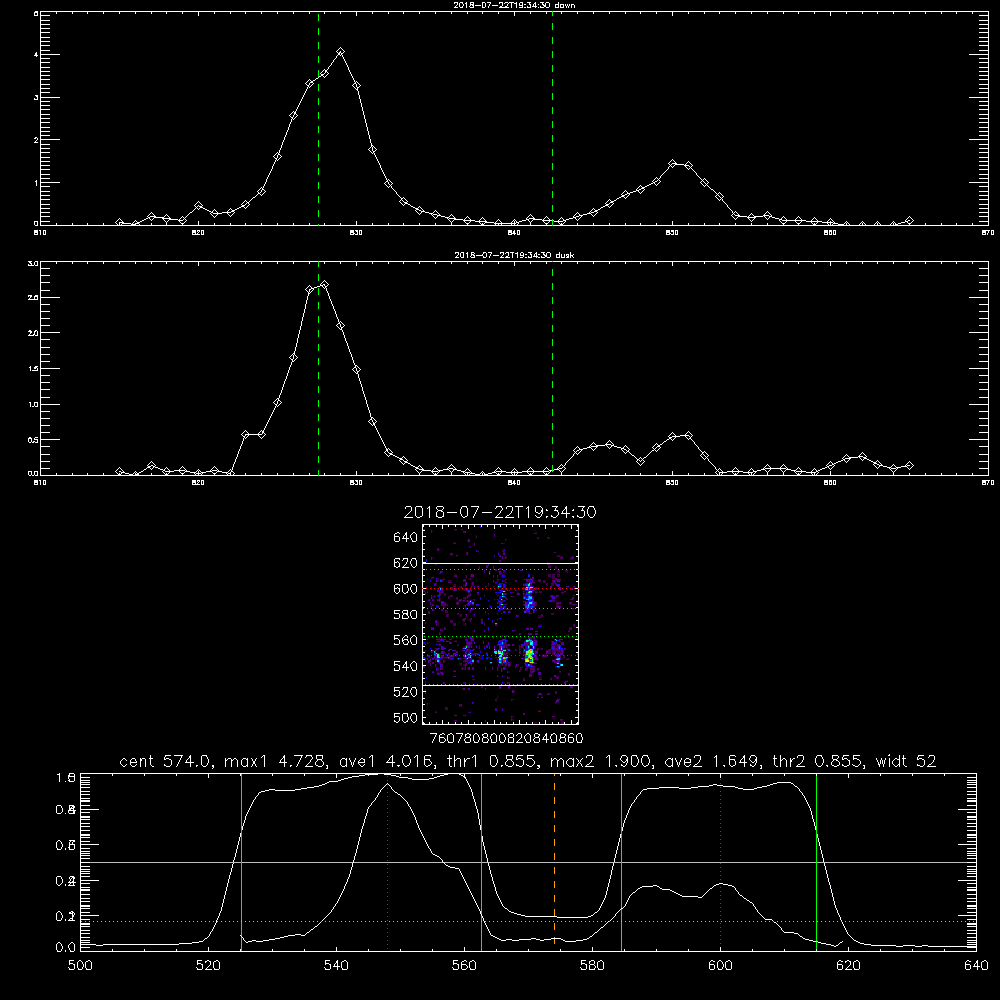This screenshot has width=1000, height=1000.
Task: Click the green vertical line at 525 in bottom plot
Action: pyautogui.click(x=241, y=861)
